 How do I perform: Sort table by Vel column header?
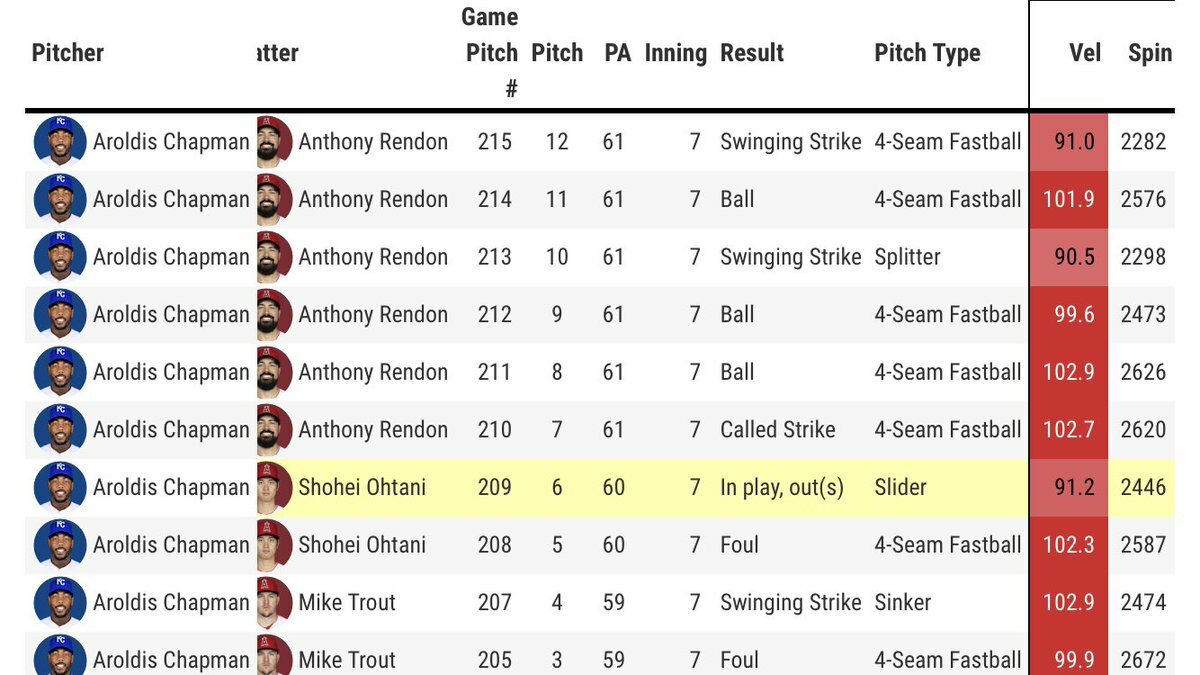pyautogui.click(x=1085, y=53)
